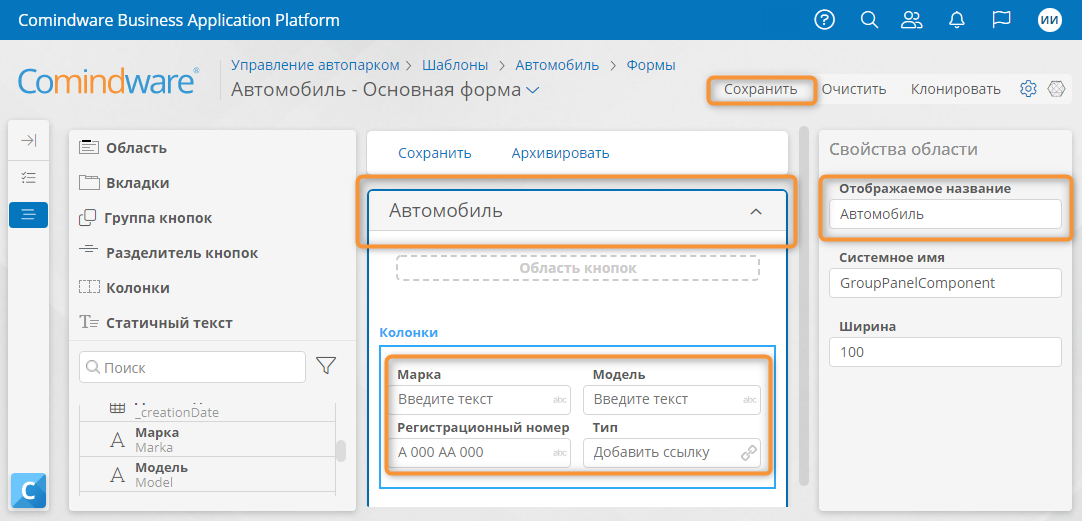1082x521 pixels.
Task: Select Марка attribute in the list
Action: (207, 440)
